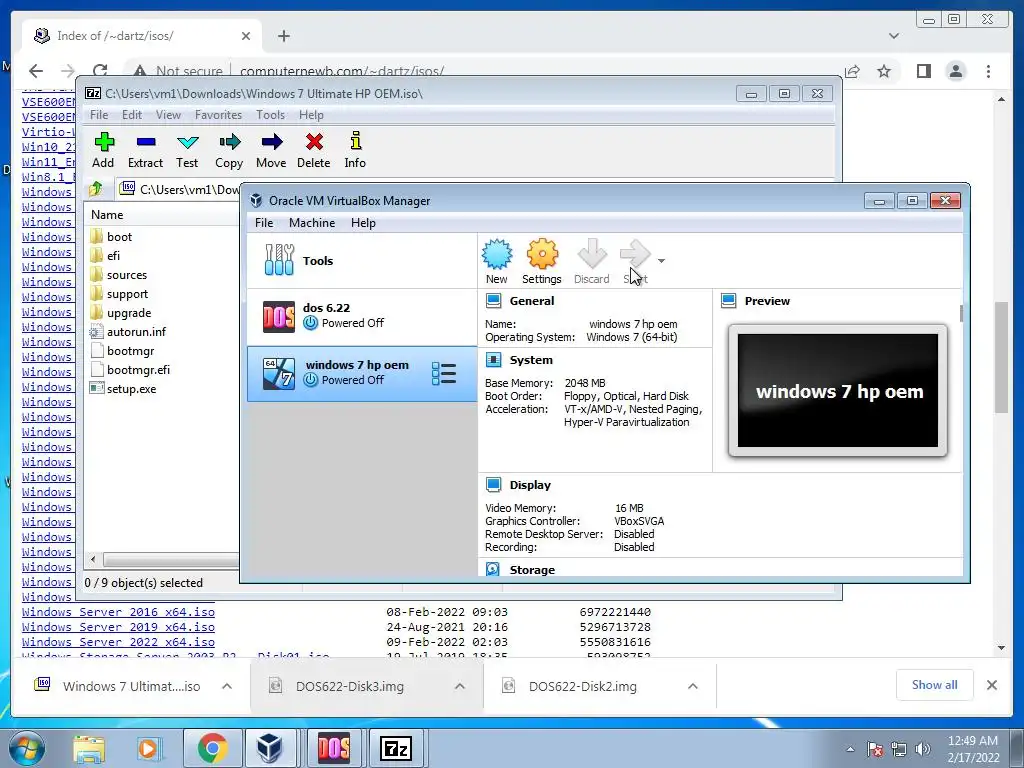Click the 7-Zip Test icon
The image size is (1024, 768).
coord(187,142)
